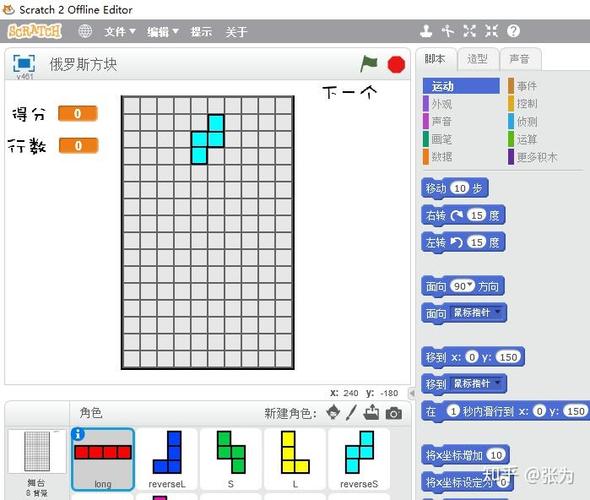Select the duplicate stamp tool

426,31
